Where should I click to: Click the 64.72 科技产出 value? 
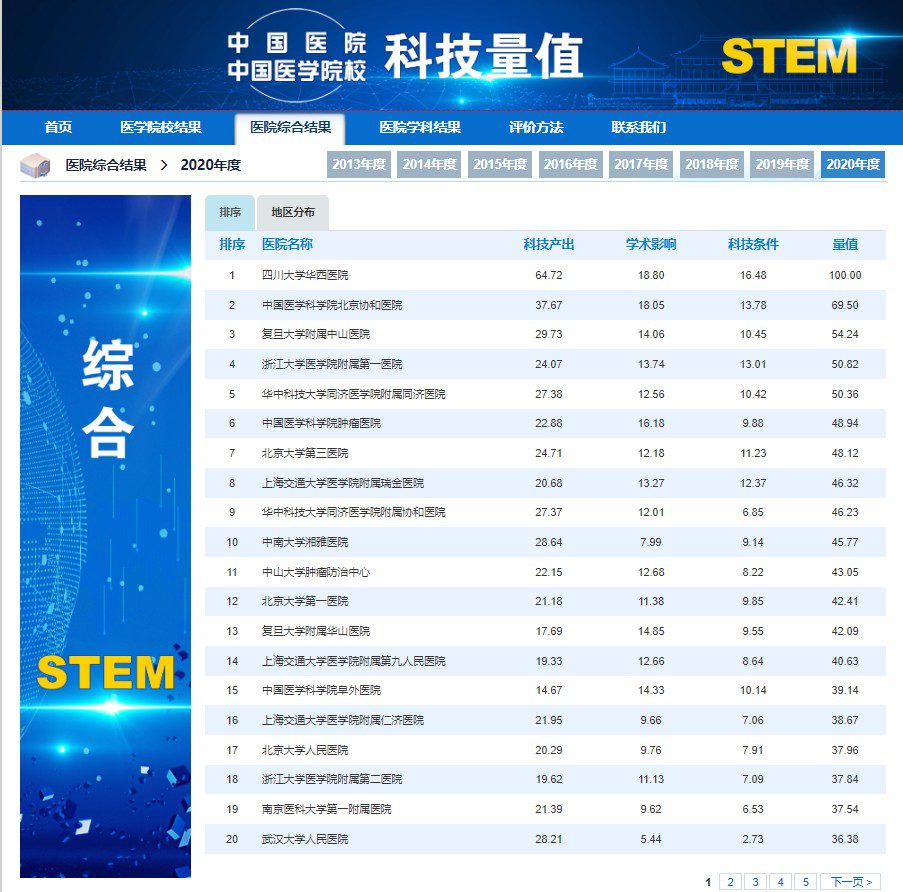pyautogui.click(x=549, y=275)
